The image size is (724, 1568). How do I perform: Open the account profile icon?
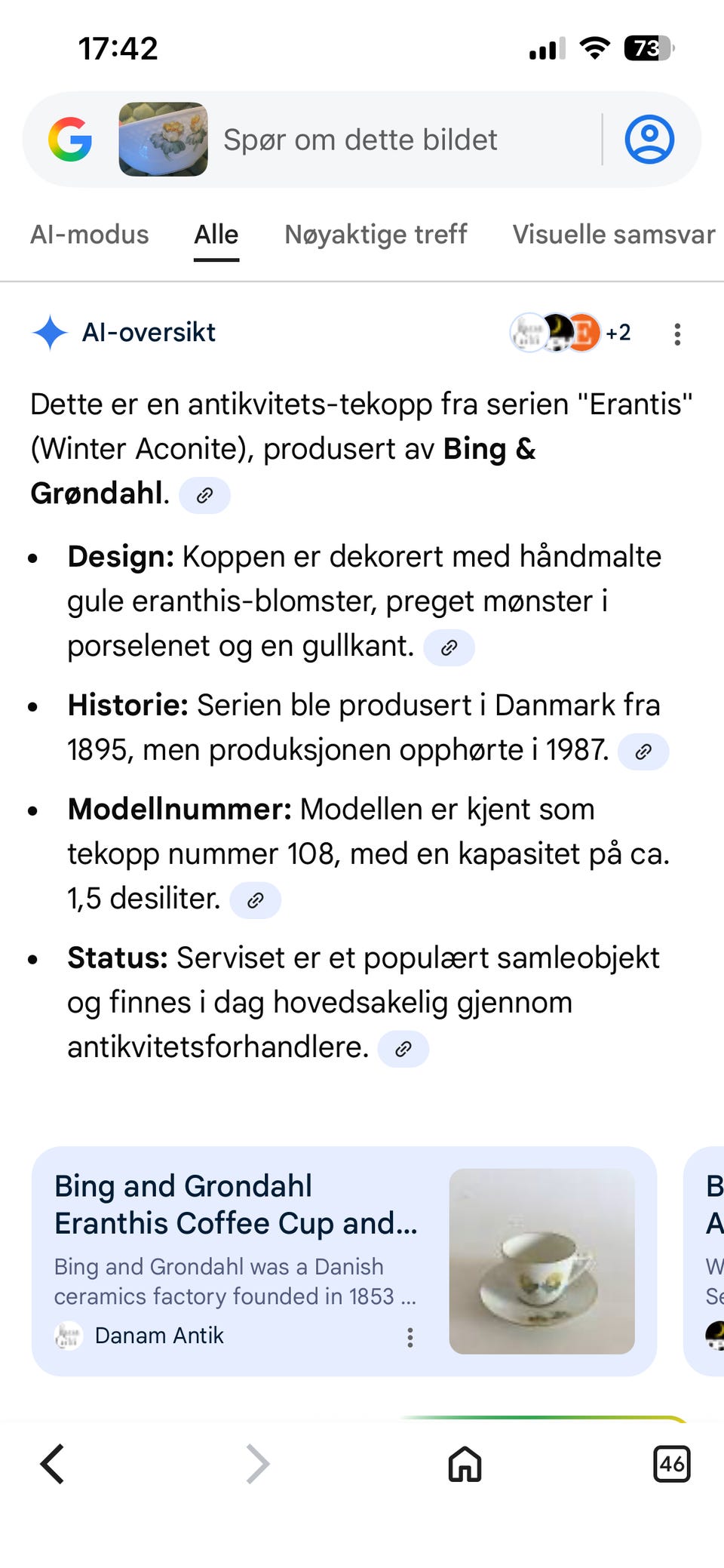click(x=649, y=140)
